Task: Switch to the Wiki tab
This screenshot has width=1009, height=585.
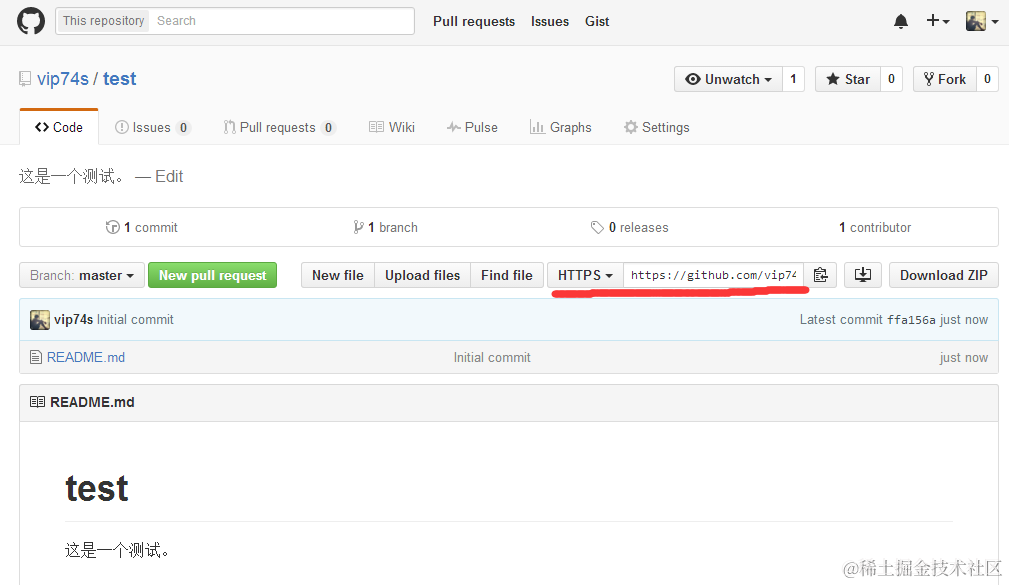Action: tap(392, 127)
